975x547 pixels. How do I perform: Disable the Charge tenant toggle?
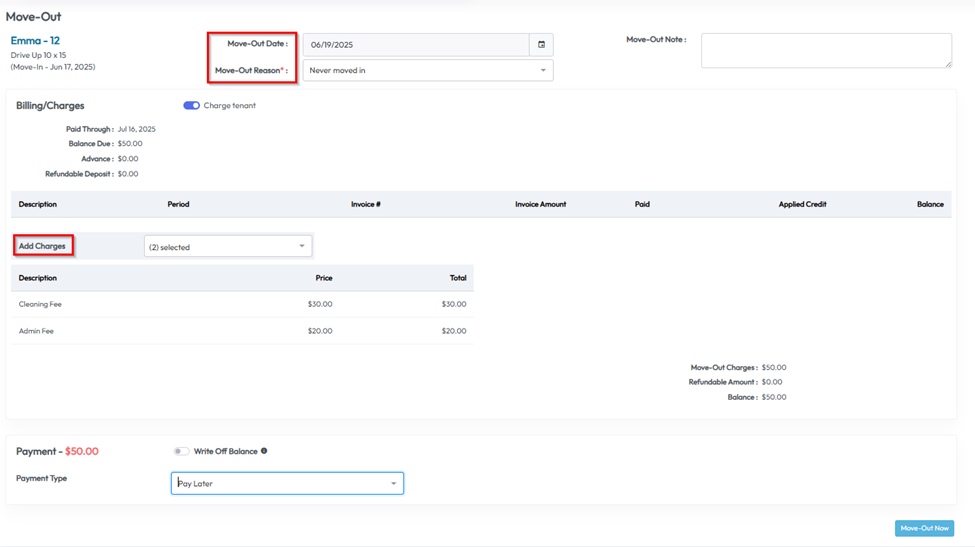[191, 106]
